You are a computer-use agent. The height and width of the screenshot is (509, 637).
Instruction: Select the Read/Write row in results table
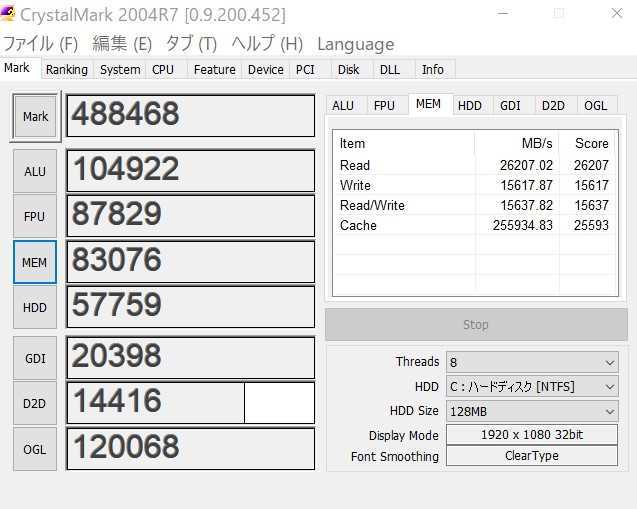pos(475,205)
